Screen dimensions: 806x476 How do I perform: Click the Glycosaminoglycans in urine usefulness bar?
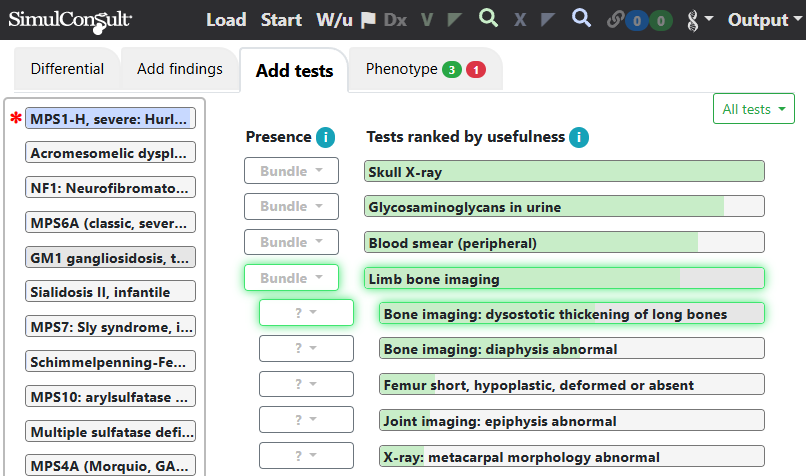click(x=564, y=207)
